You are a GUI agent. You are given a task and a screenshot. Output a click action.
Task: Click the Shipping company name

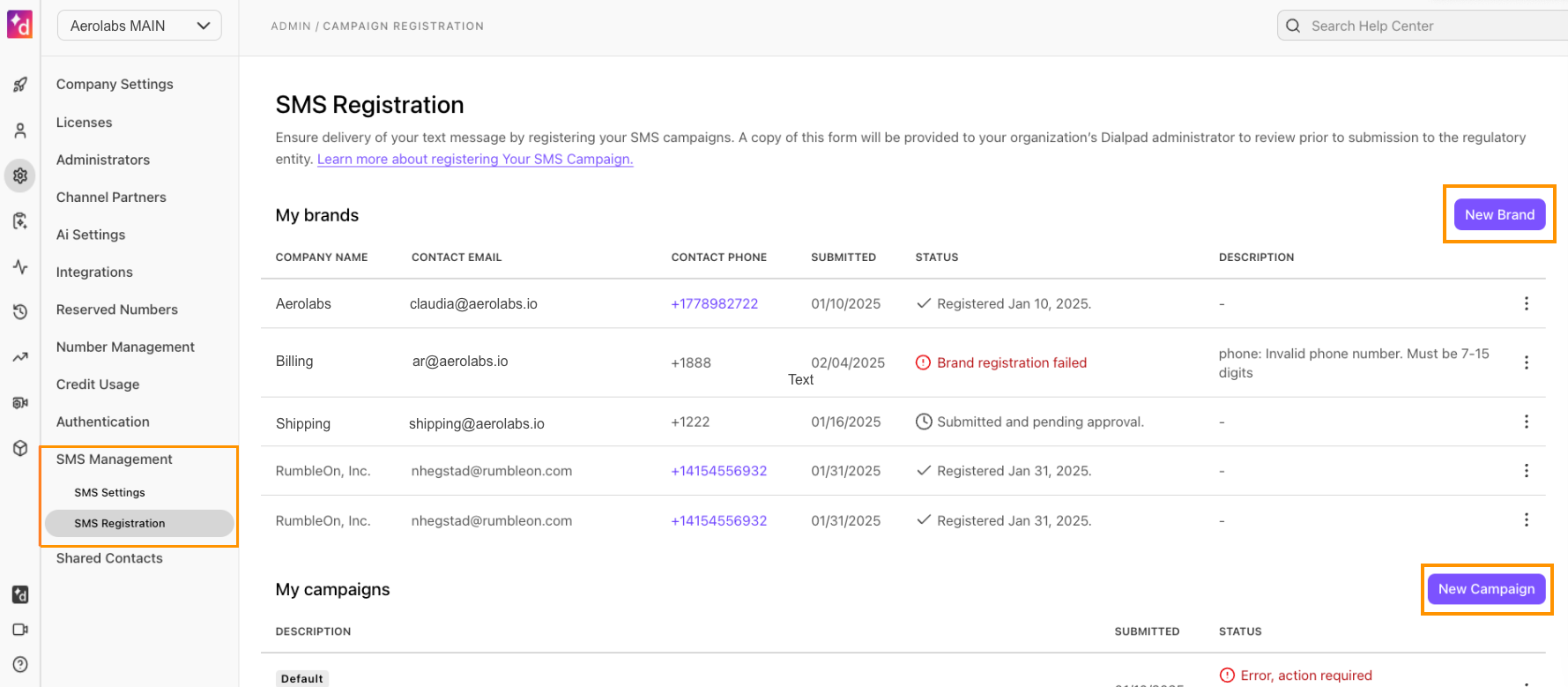tap(303, 423)
